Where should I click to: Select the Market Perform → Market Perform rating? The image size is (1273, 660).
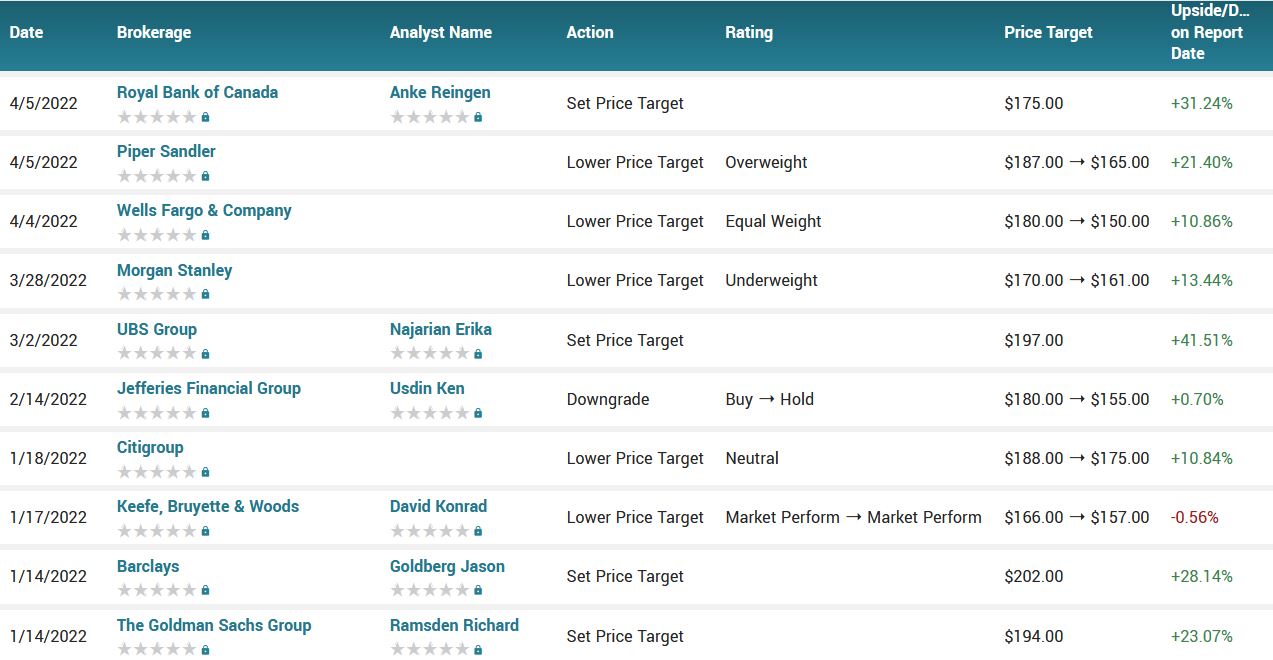[x=853, y=517]
